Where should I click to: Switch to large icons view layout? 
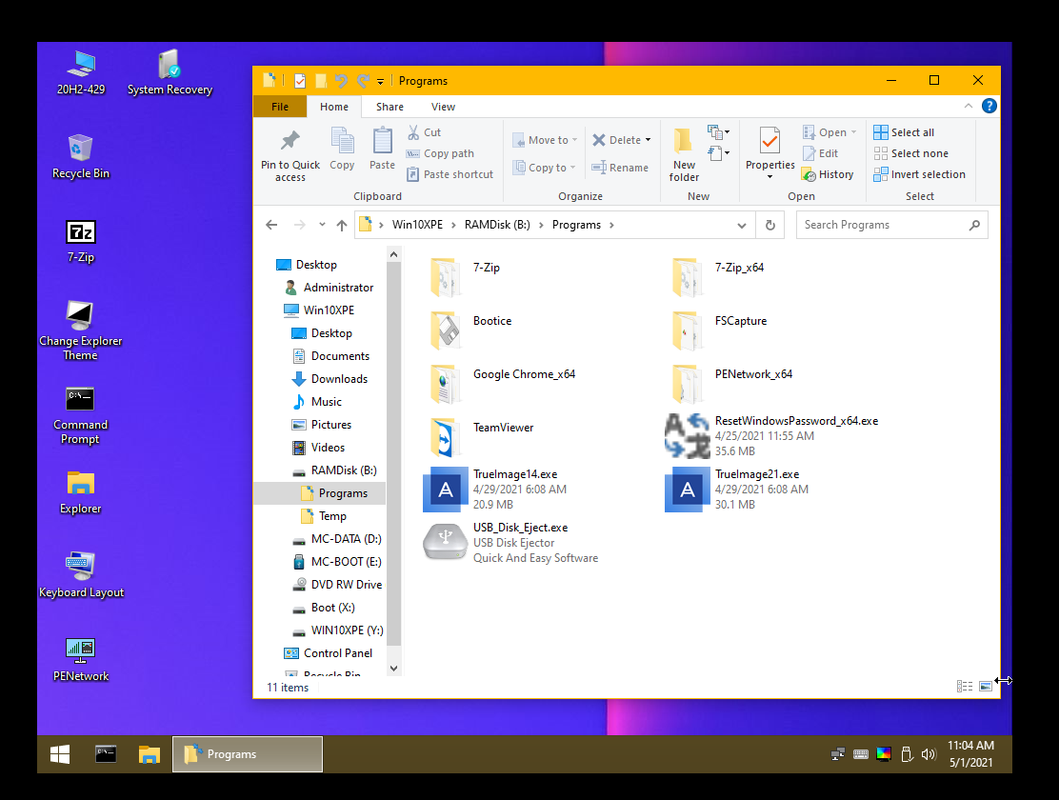coord(985,686)
